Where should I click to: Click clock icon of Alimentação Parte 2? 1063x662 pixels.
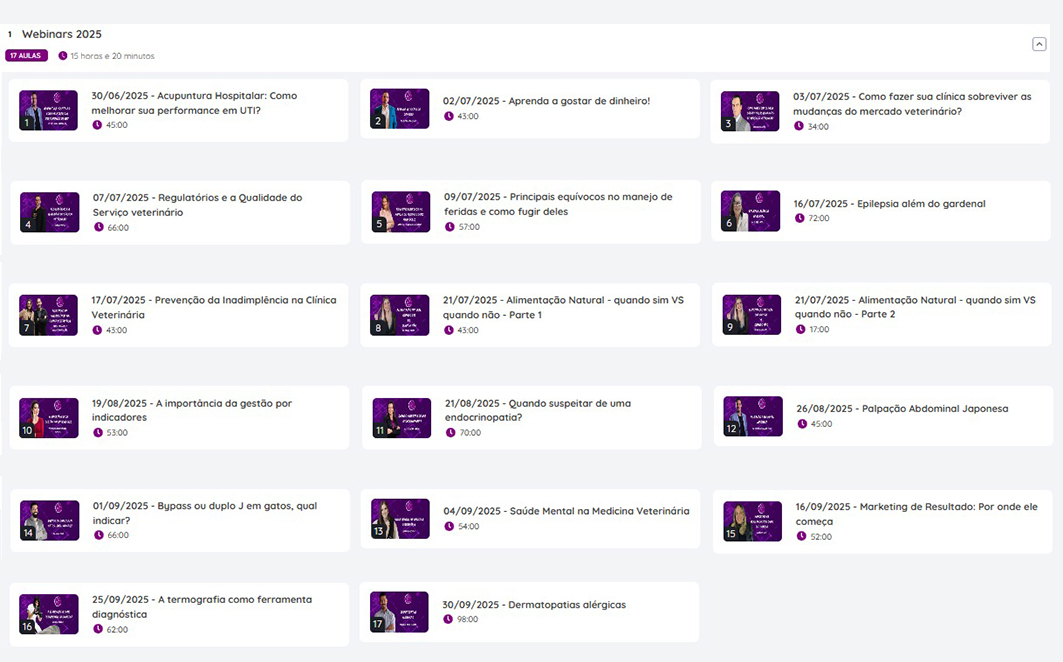point(800,329)
